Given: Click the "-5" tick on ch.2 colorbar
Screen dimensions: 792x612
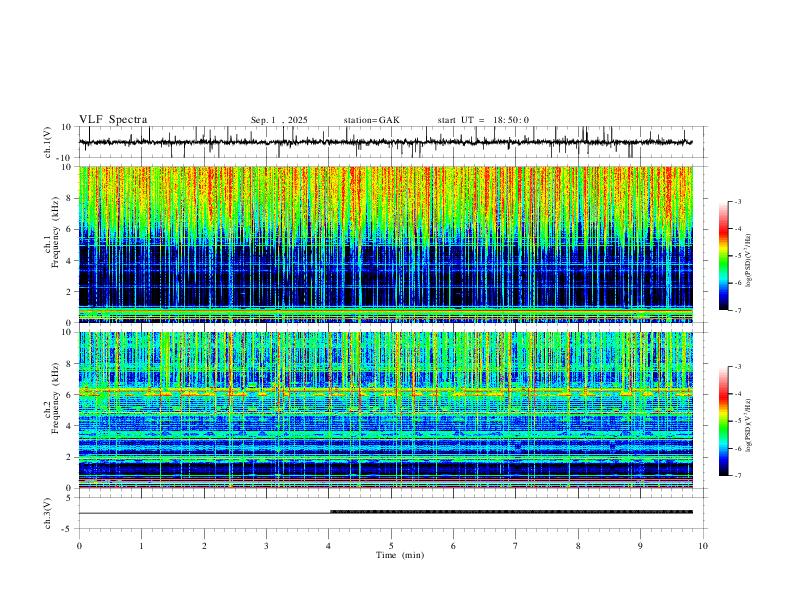Looking at the screenshot, I should pyautogui.click(x=737, y=421).
